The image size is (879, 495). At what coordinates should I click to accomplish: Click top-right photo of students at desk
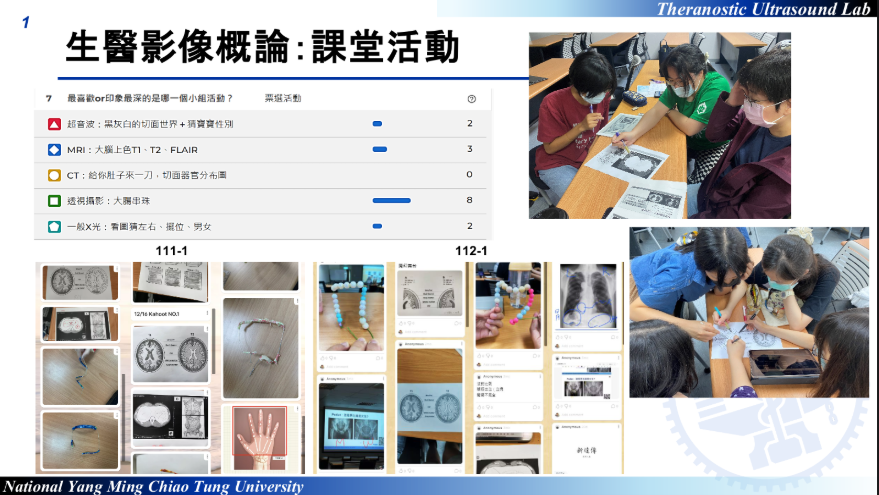(x=659, y=123)
